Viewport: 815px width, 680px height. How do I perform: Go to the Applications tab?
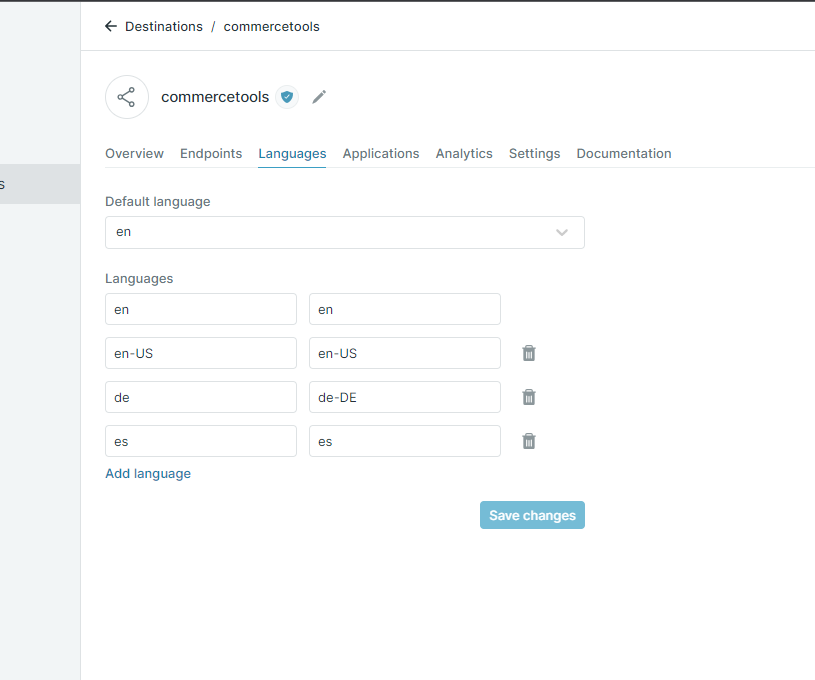point(380,153)
